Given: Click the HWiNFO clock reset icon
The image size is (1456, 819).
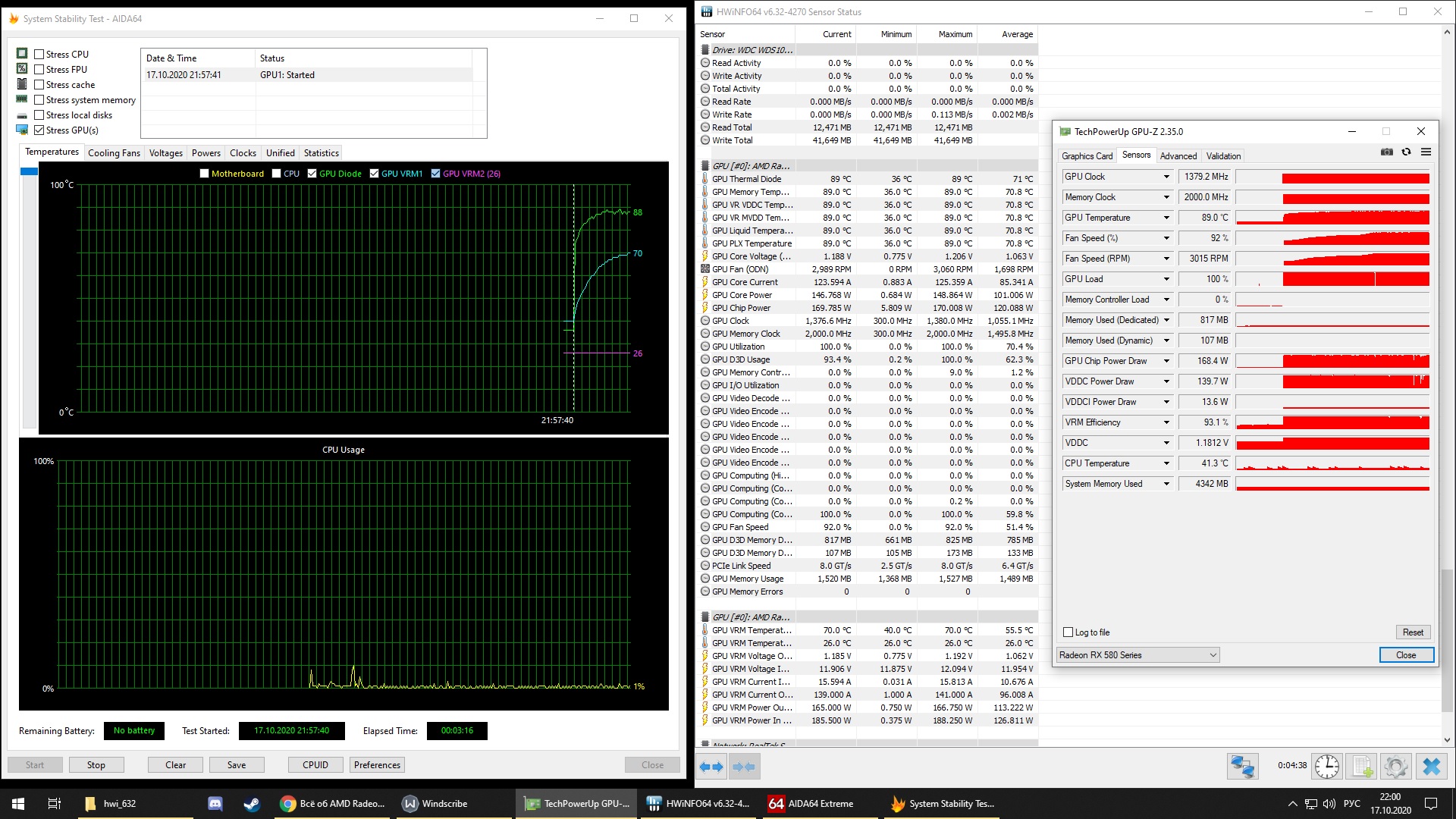Looking at the screenshot, I should (1326, 767).
